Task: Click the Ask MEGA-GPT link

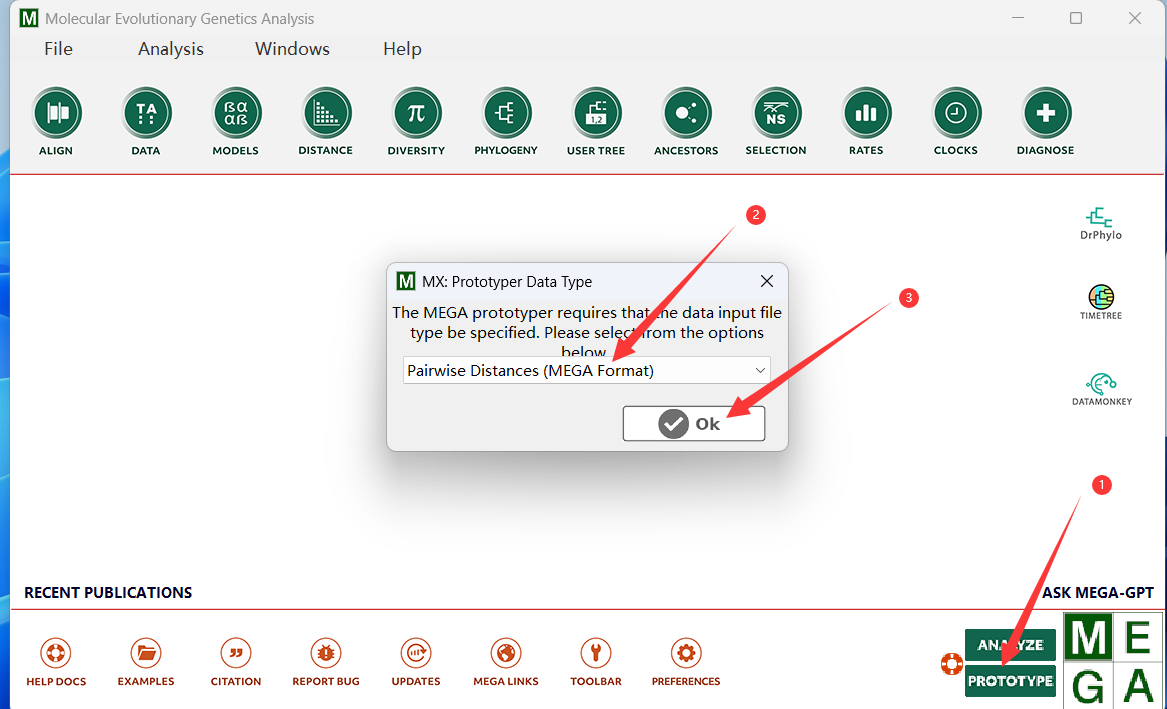Action: click(1097, 593)
